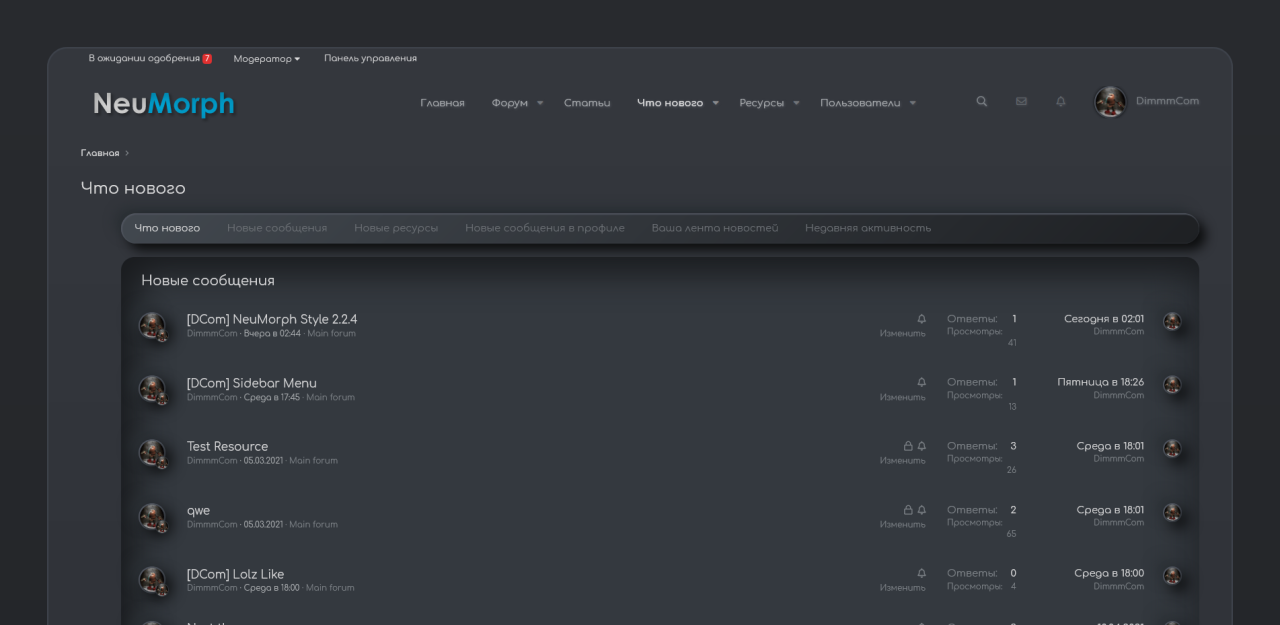The image size is (1280, 625).
Task: Click the lock icon on Test Resource thread
Action: (907, 445)
